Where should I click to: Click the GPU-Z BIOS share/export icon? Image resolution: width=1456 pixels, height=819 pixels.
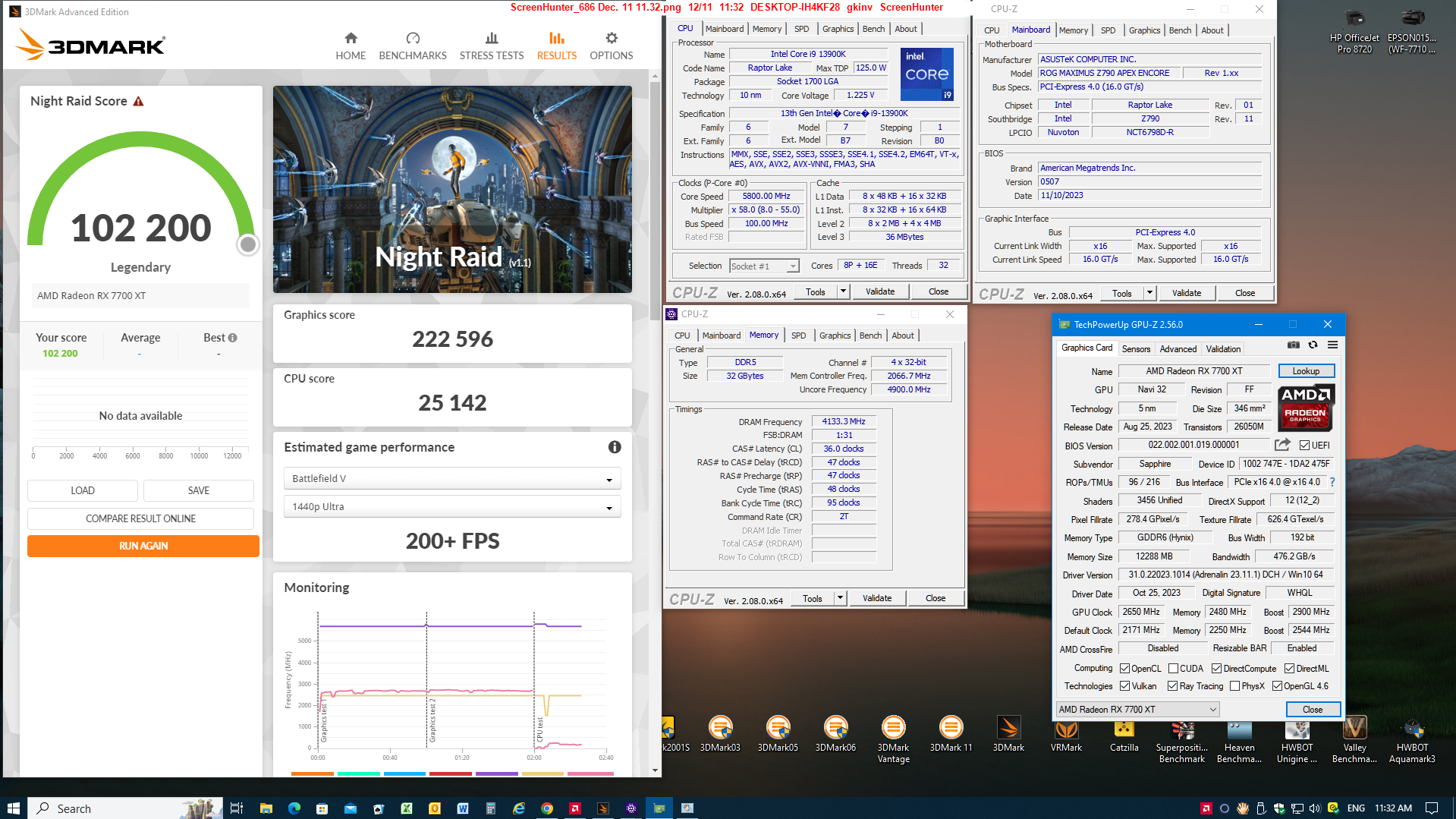tap(1282, 445)
